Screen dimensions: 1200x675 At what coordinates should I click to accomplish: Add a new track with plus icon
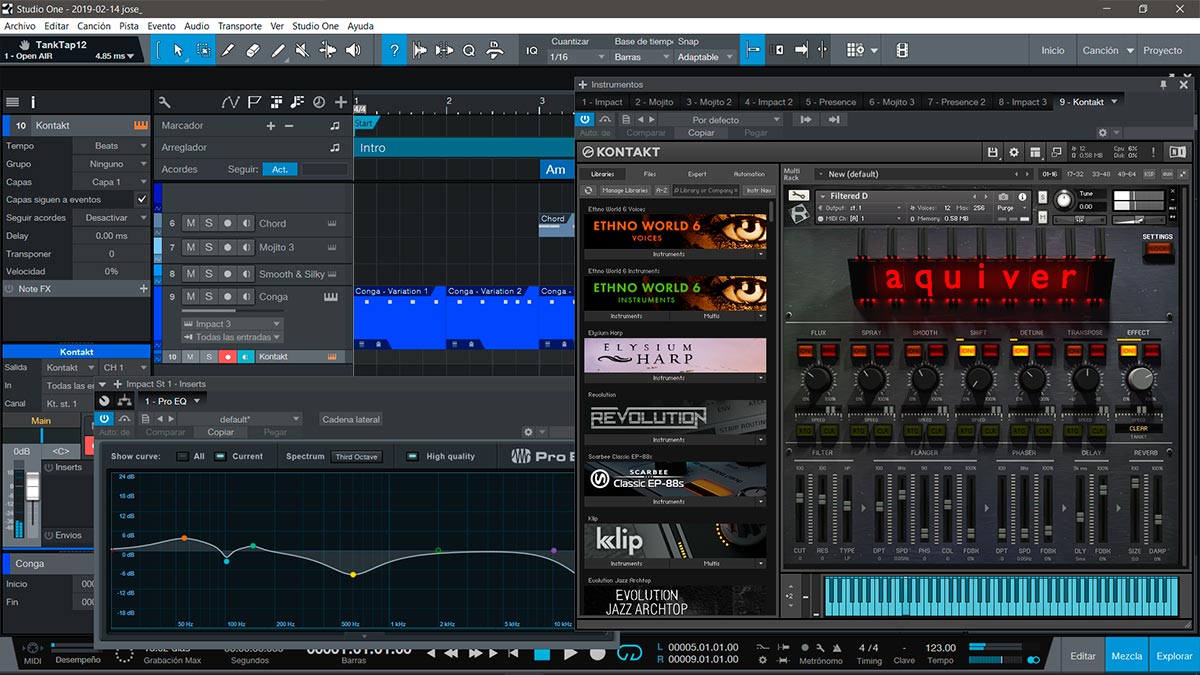click(x=341, y=102)
